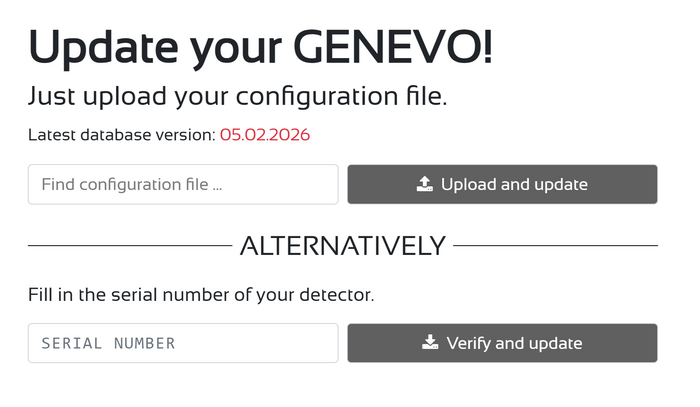This screenshot has height=407, width=700.
Task: Focus the SERIAL NUMBER input field
Action: (183, 343)
